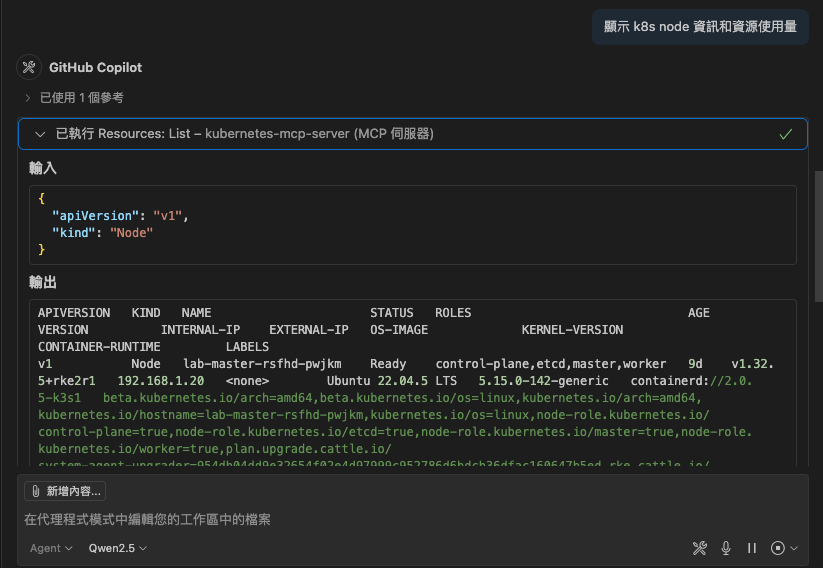
Task: Click the '新增內容...' attach context button
Action: point(65,491)
